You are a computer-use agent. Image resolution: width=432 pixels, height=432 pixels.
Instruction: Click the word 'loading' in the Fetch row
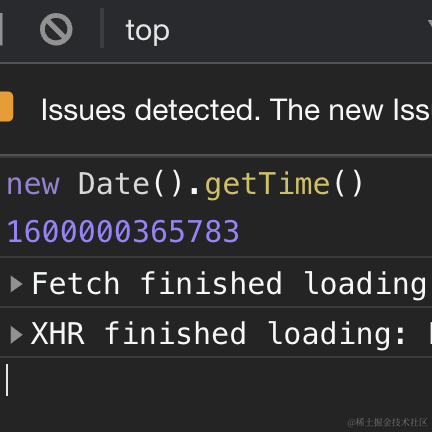tap(365, 285)
